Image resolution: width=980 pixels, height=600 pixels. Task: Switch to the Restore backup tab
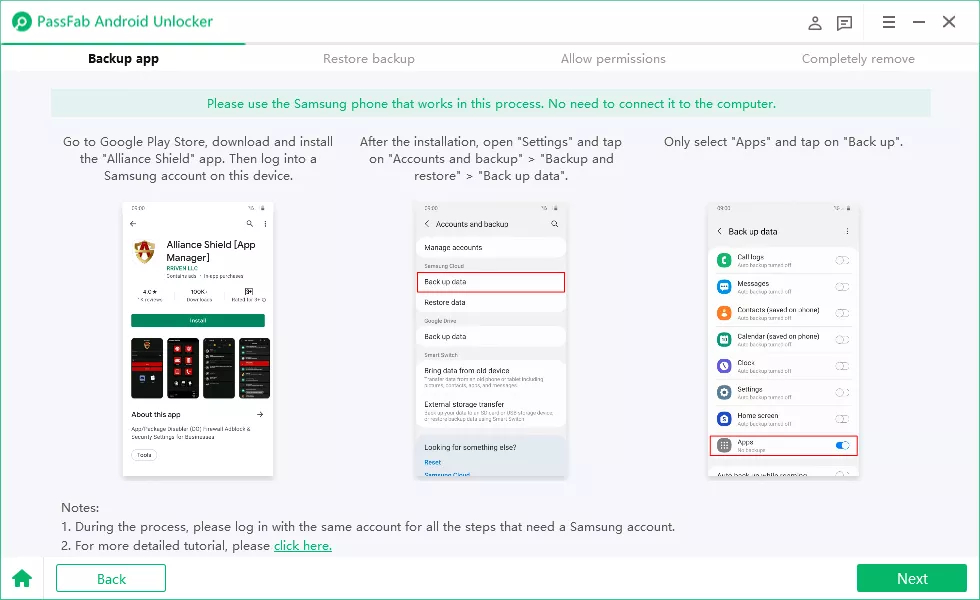pos(368,59)
